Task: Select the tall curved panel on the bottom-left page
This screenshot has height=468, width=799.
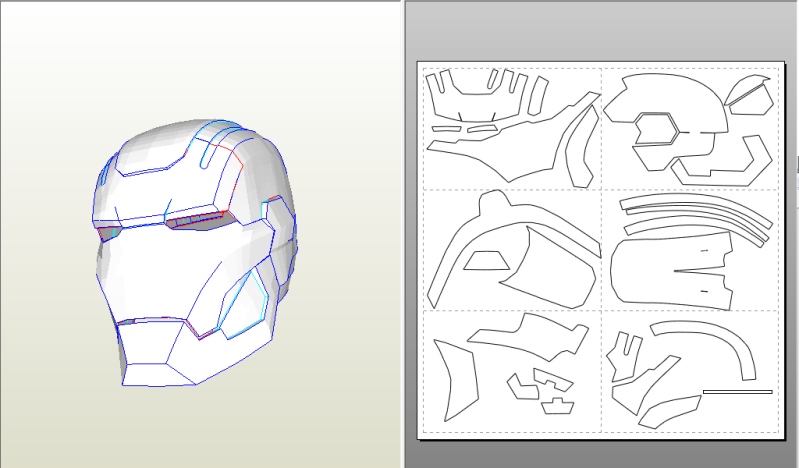Action: coord(457,380)
